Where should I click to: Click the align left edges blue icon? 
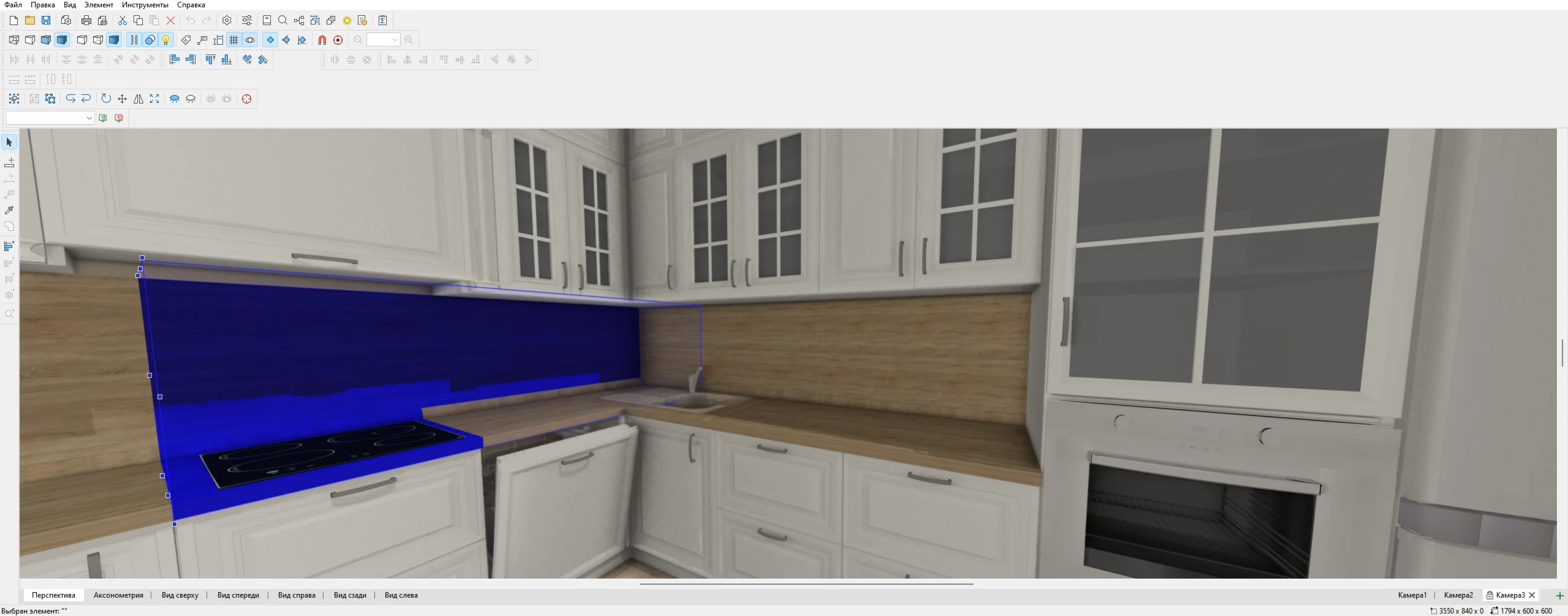pos(175,59)
